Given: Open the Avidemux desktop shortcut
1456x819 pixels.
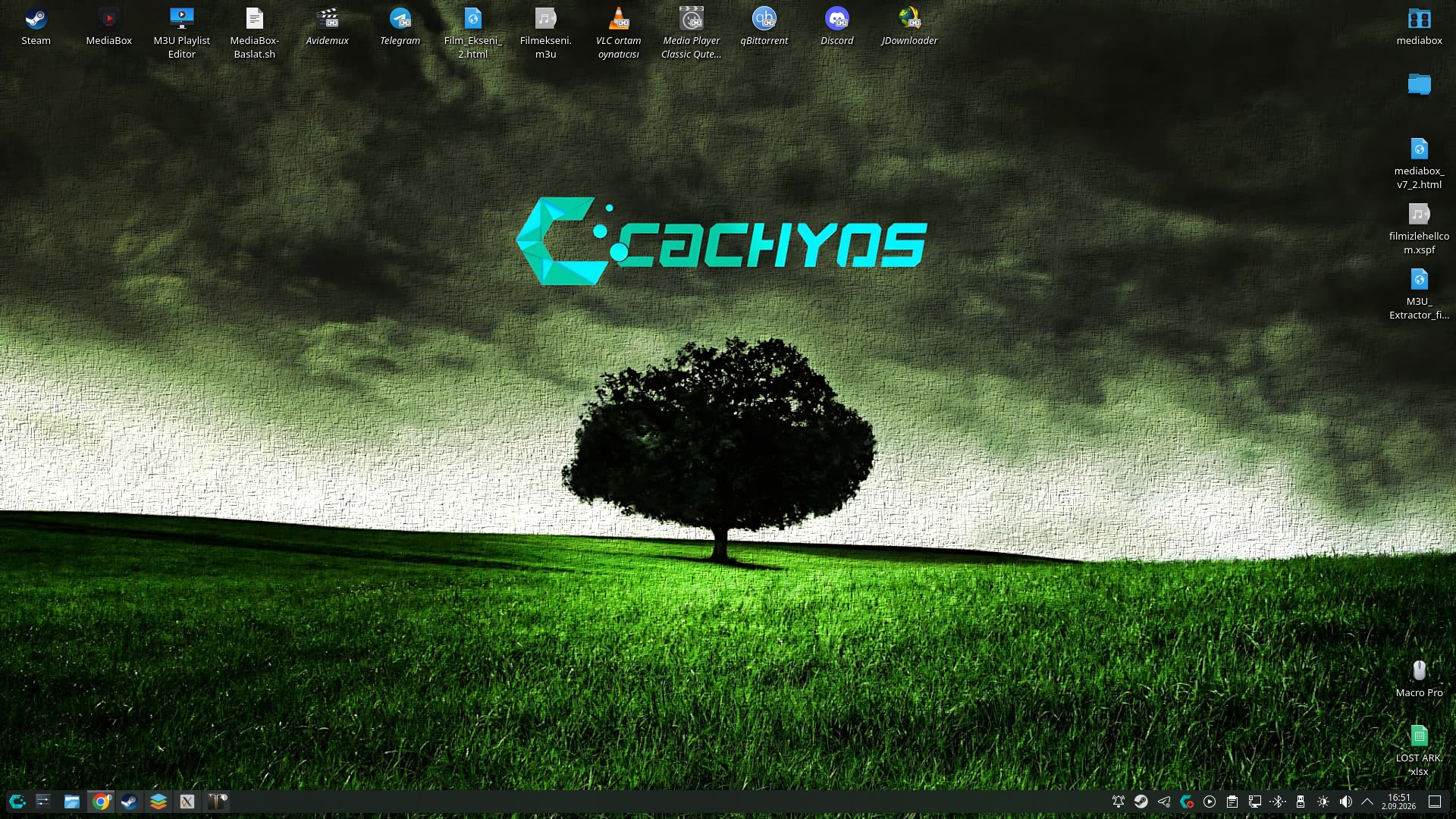Looking at the screenshot, I should click(x=327, y=27).
